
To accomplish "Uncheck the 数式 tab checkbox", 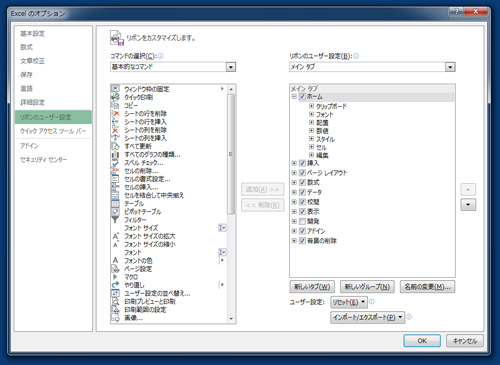I will (302, 182).
